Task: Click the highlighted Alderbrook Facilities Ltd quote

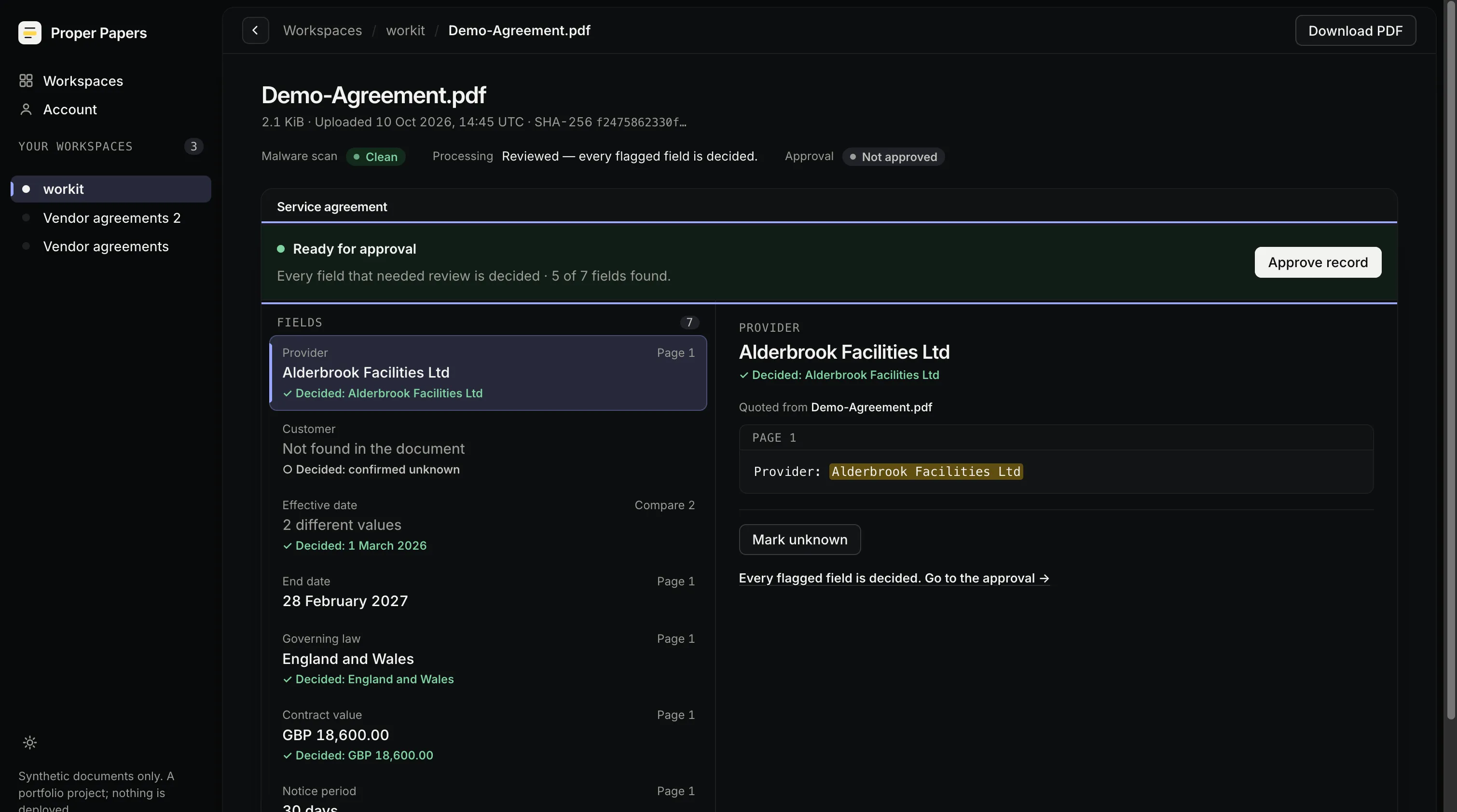Action: pyautogui.click(x=926, y=472)
